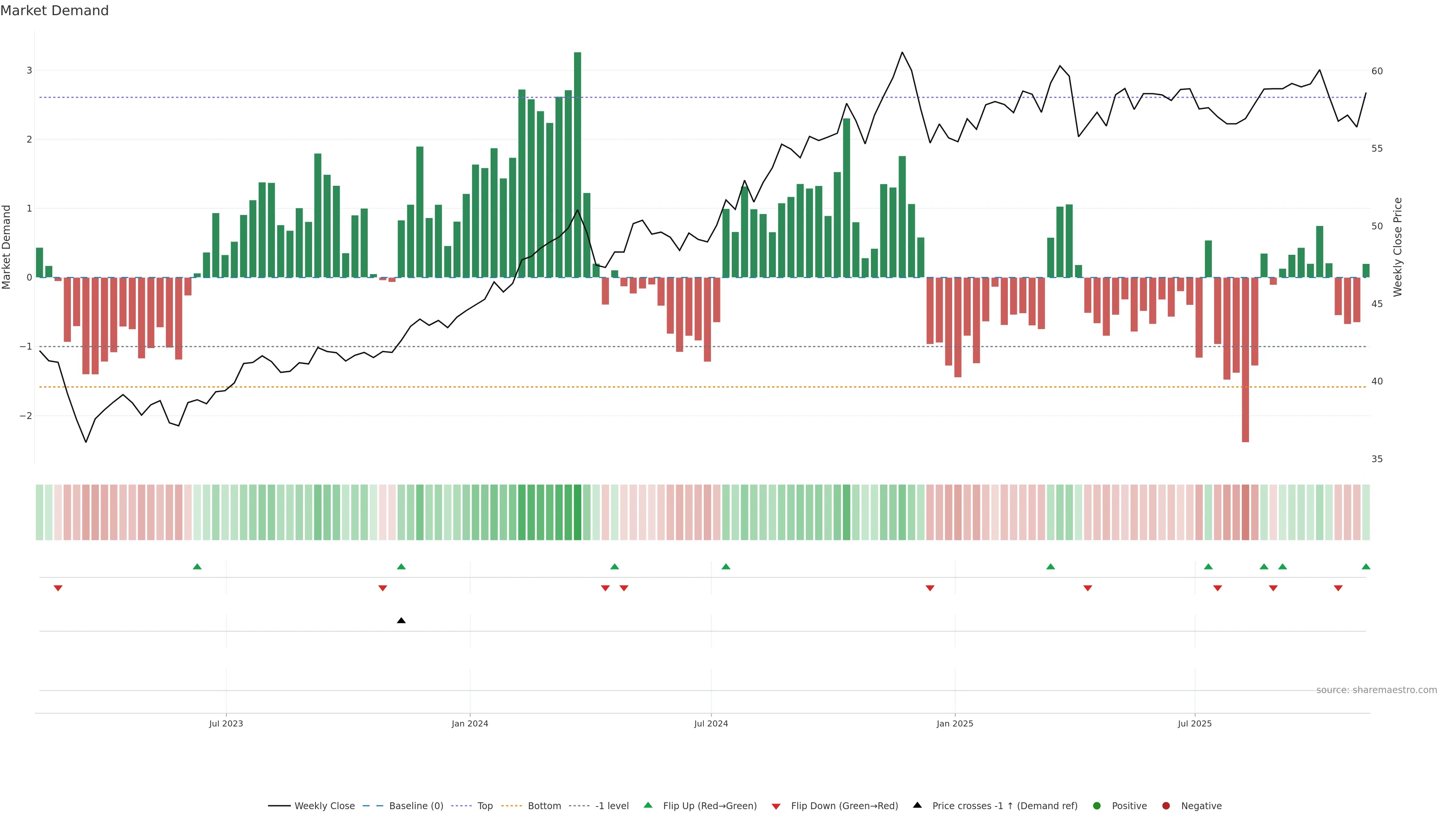Toggle the Top line legend entry
Screen dimensions: 1456x819
(x=485, y=805)
